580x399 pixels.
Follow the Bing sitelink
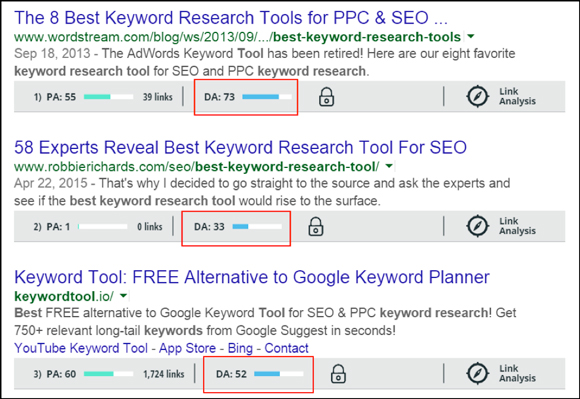[240, 348]
